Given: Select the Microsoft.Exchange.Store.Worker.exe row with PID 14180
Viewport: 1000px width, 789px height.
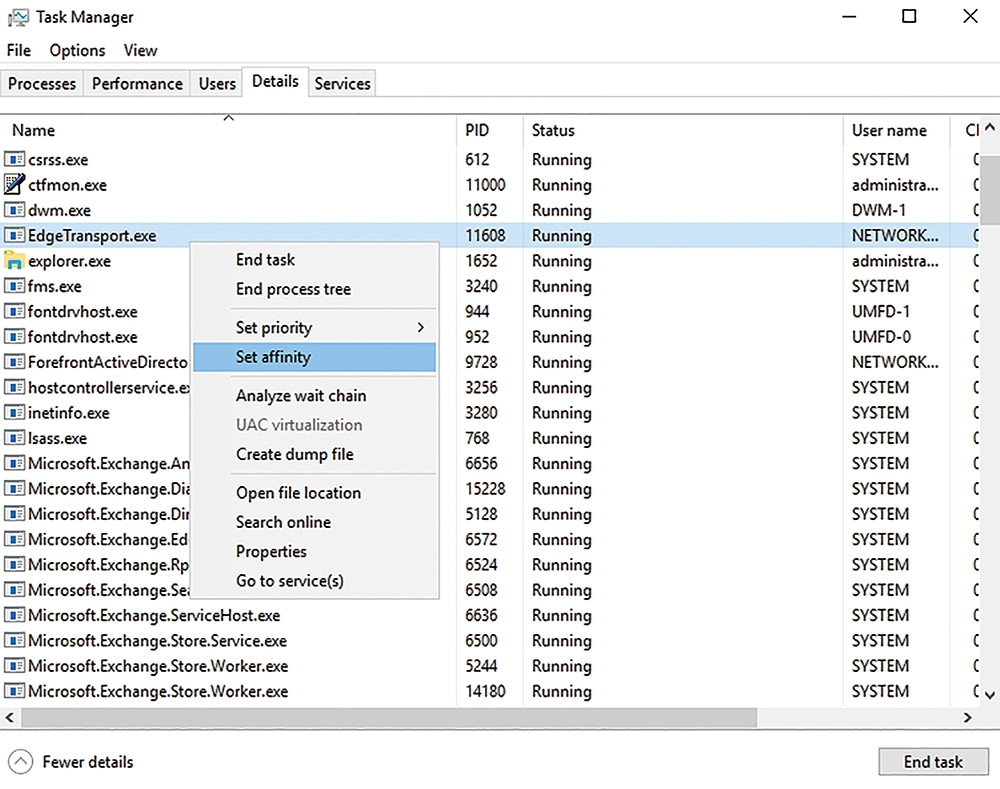Looking at the screenshot, I should click(491, 691).
